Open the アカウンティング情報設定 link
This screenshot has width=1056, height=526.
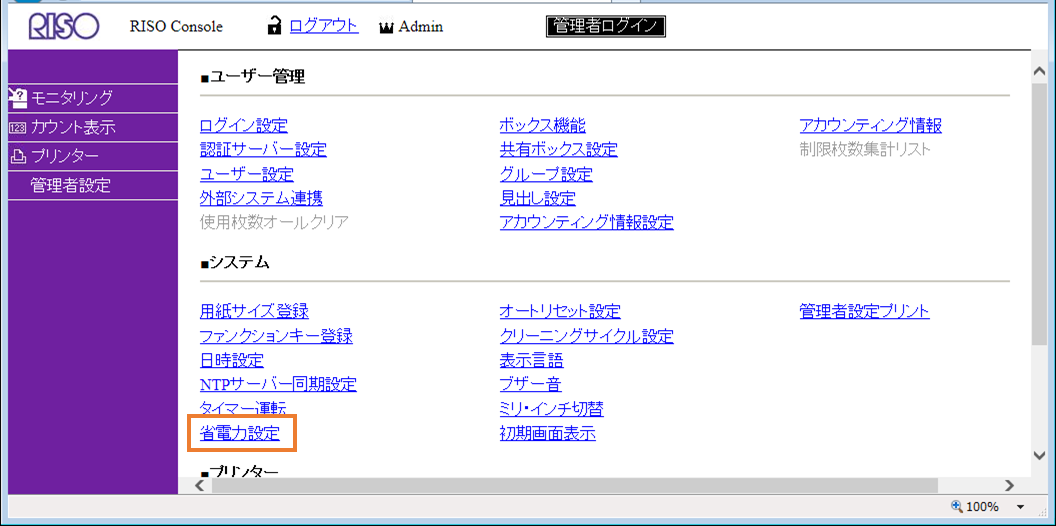tap(587, 222)
